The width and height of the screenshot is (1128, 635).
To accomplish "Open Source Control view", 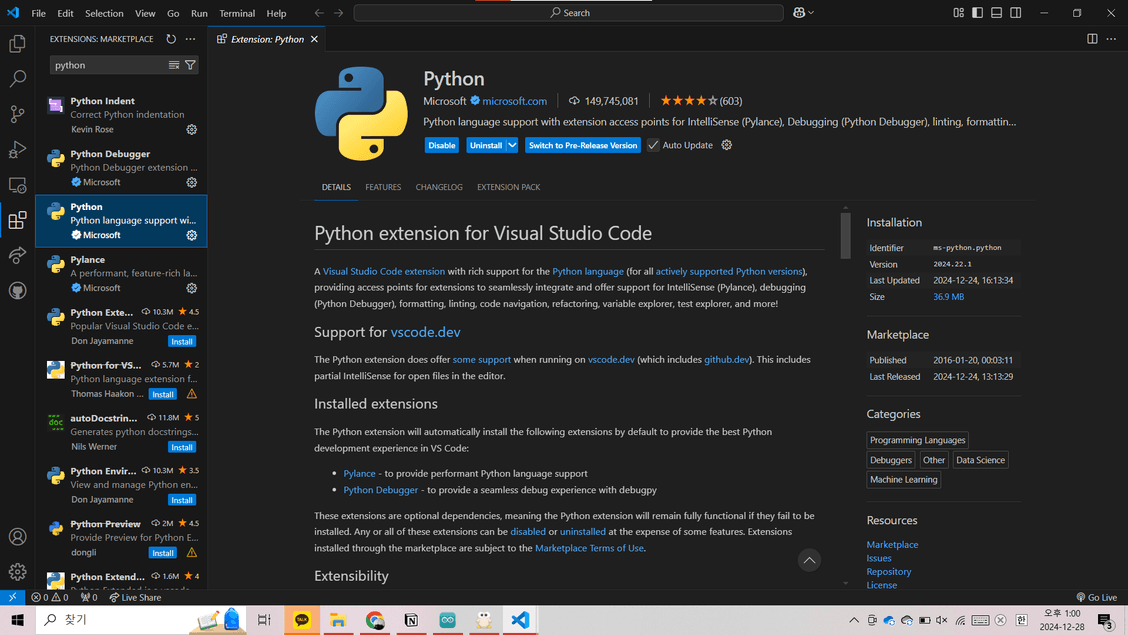I will [x=17, y=114].
